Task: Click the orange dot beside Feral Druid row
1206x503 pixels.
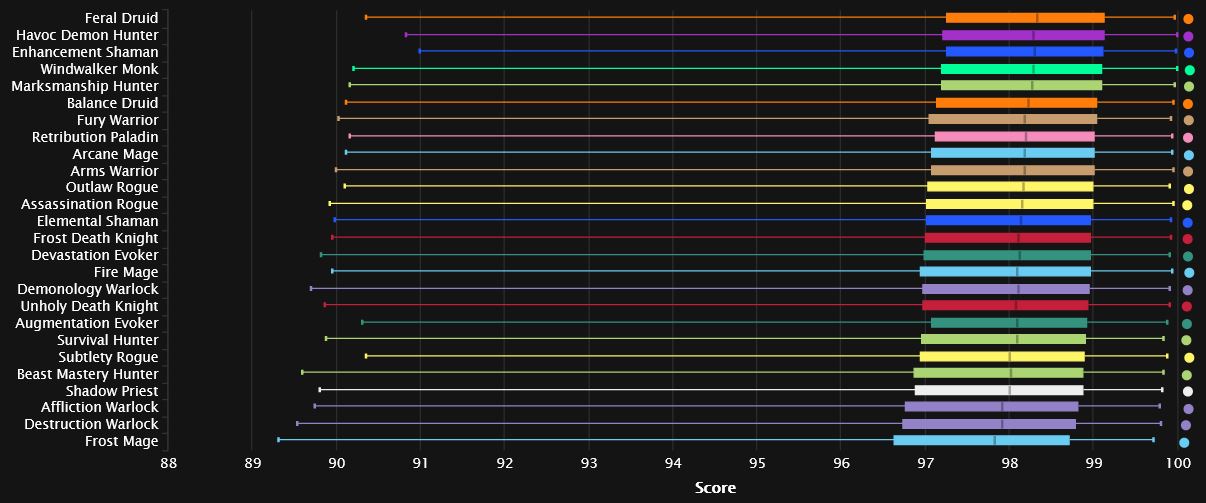Action: click(x=1188, y=19)
